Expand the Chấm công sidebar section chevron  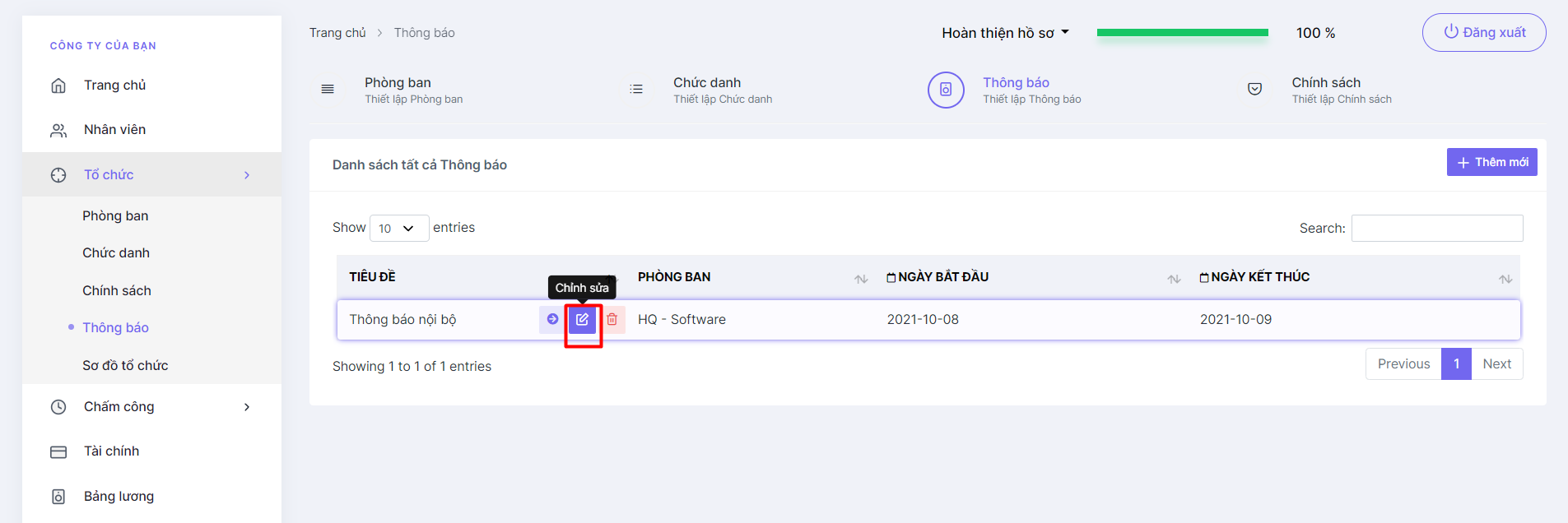tap(247, 407)
